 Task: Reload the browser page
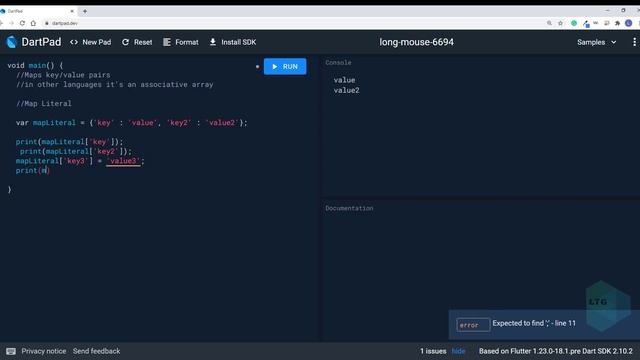[x=22, y=23]
